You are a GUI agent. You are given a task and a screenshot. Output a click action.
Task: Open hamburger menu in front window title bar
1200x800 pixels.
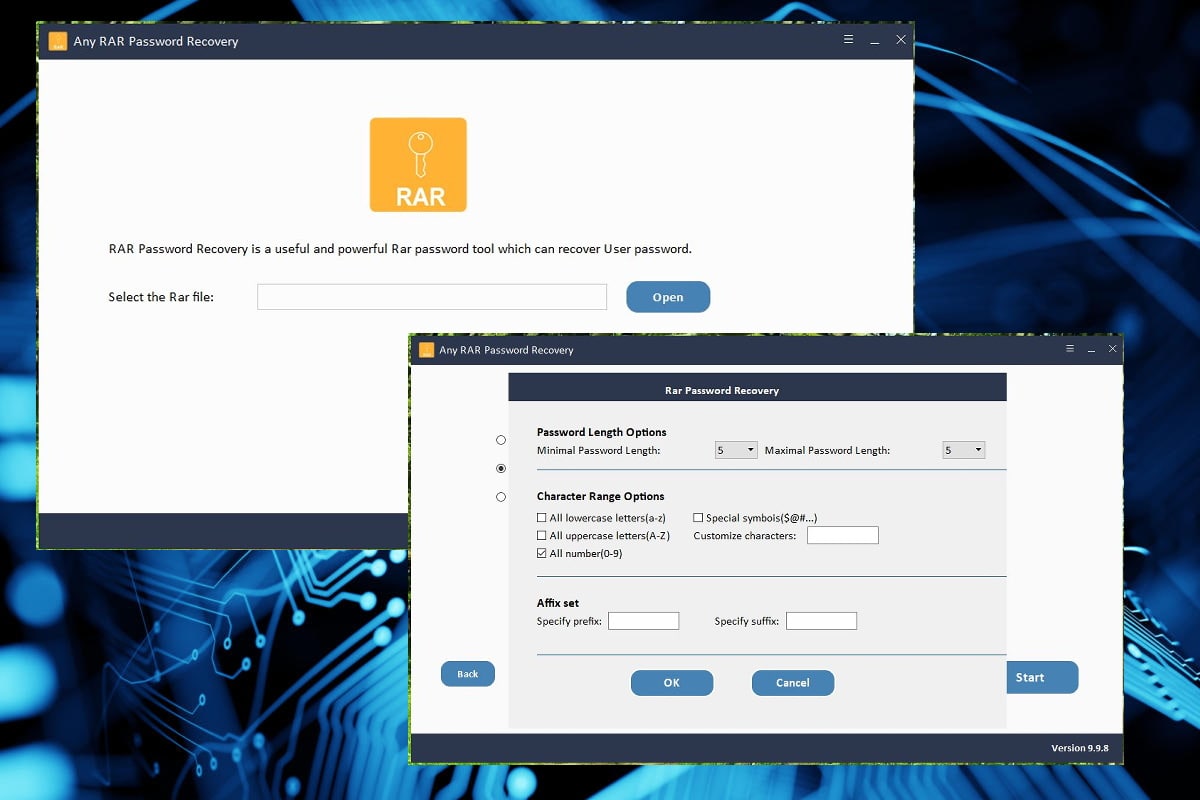1070,349
